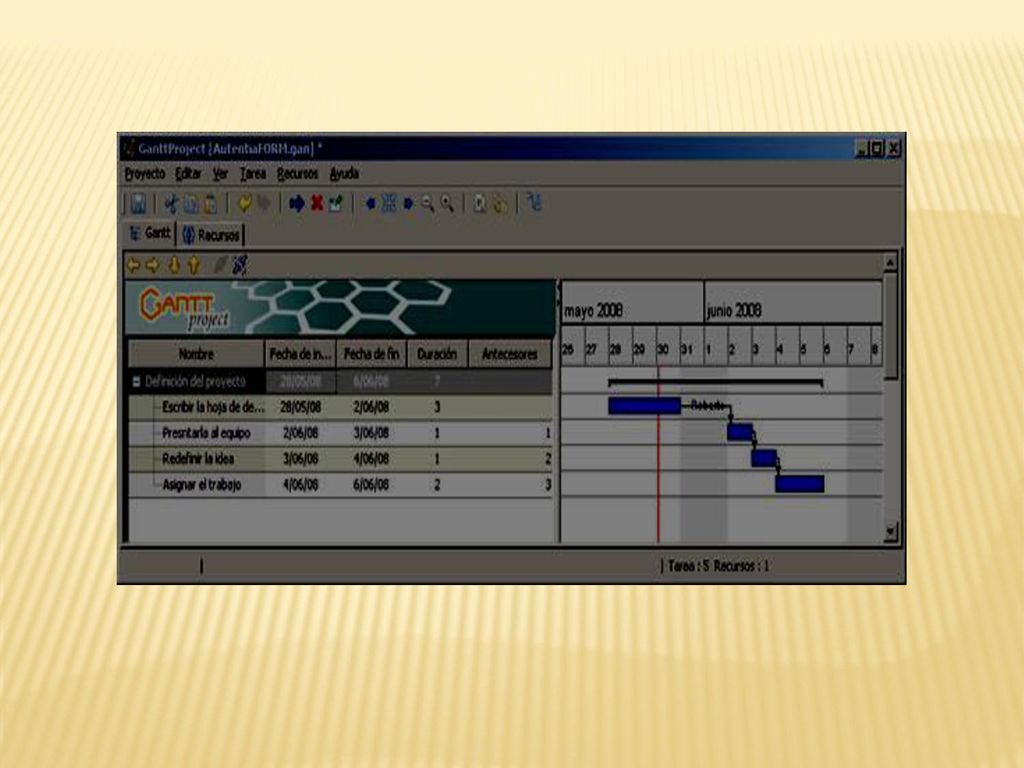The height and width of the screenshot is (768, 1024).
Task: Click the junio 2008 timeline header
Action: [793, 302]
